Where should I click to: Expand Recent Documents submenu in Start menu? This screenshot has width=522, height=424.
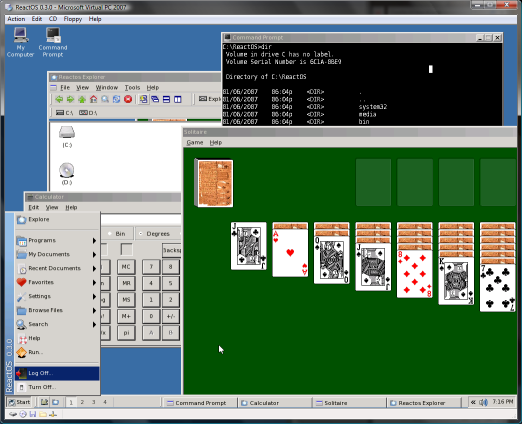coord(57,268)
